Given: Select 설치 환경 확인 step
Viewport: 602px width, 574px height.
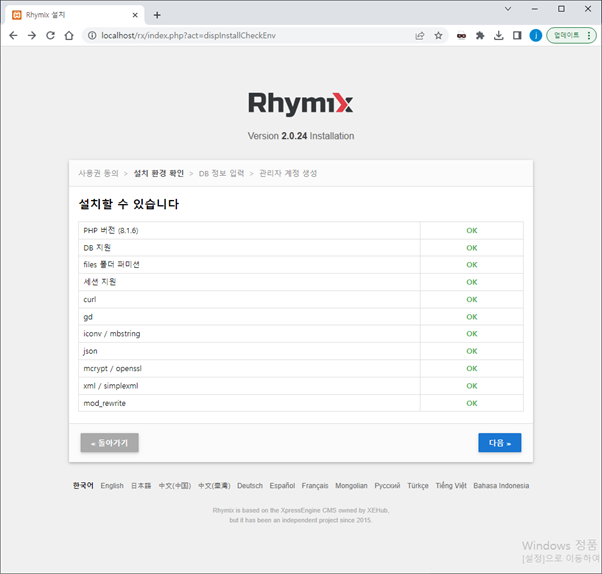Looking at the screenshot, I should point(159,173).
